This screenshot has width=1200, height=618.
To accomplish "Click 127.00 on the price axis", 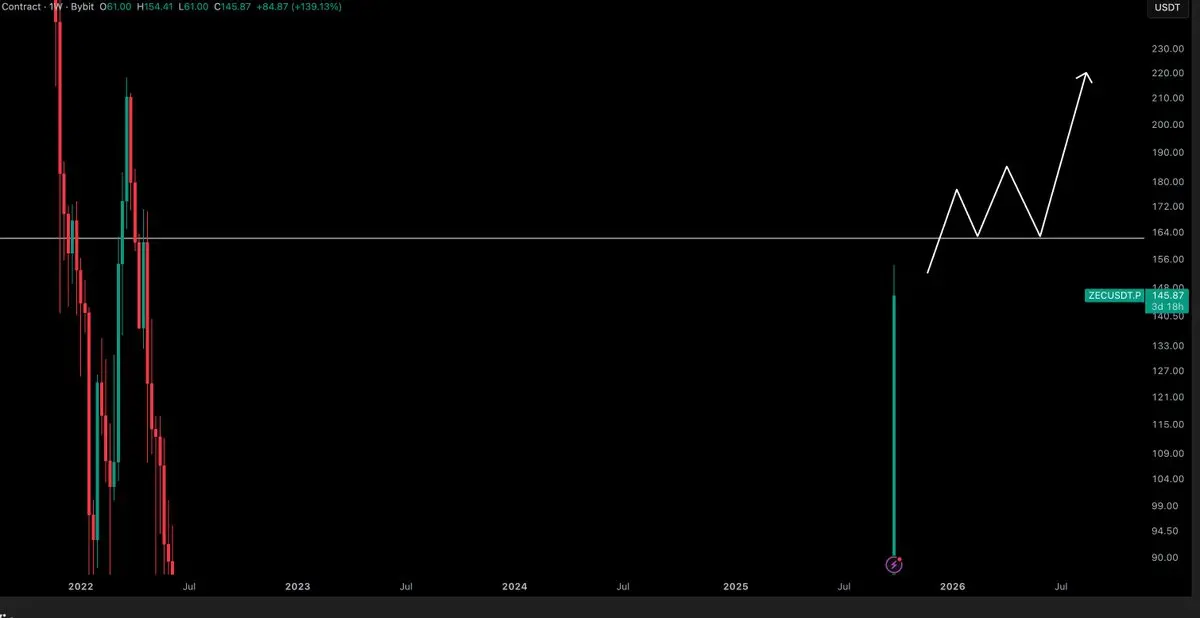I will (1168, 371).
